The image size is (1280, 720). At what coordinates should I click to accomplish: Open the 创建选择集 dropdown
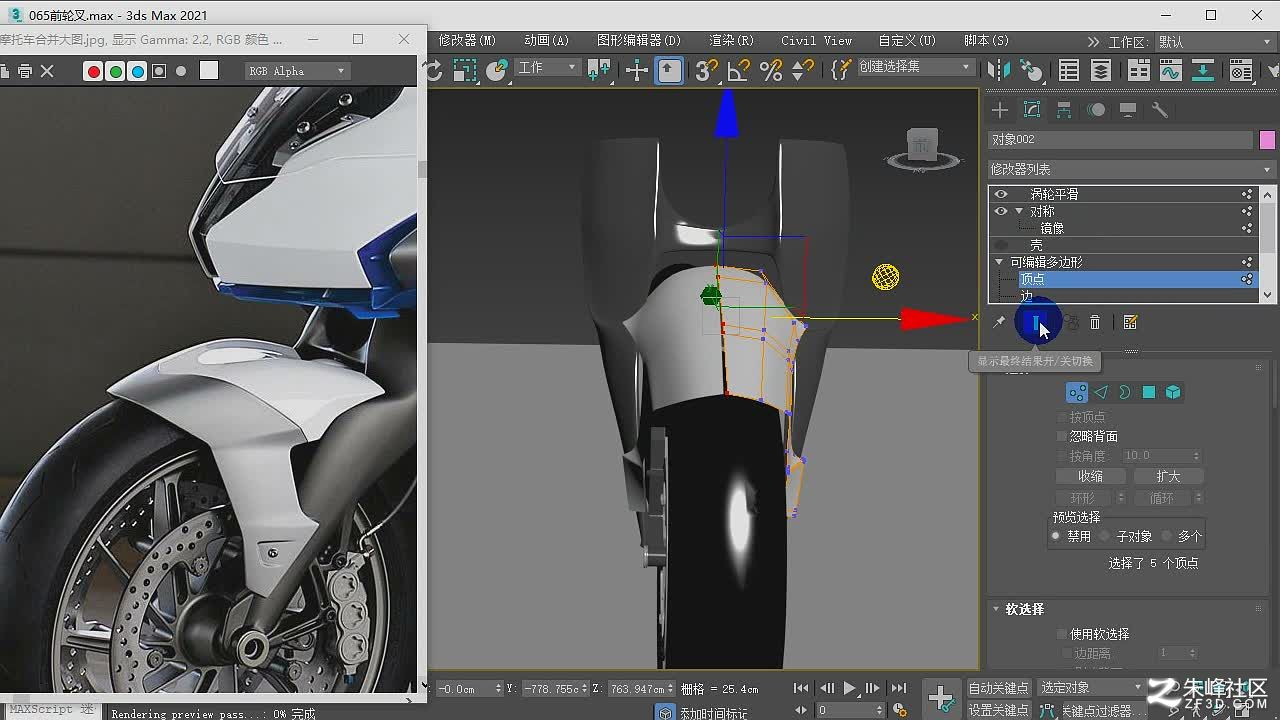coord(915,67)
